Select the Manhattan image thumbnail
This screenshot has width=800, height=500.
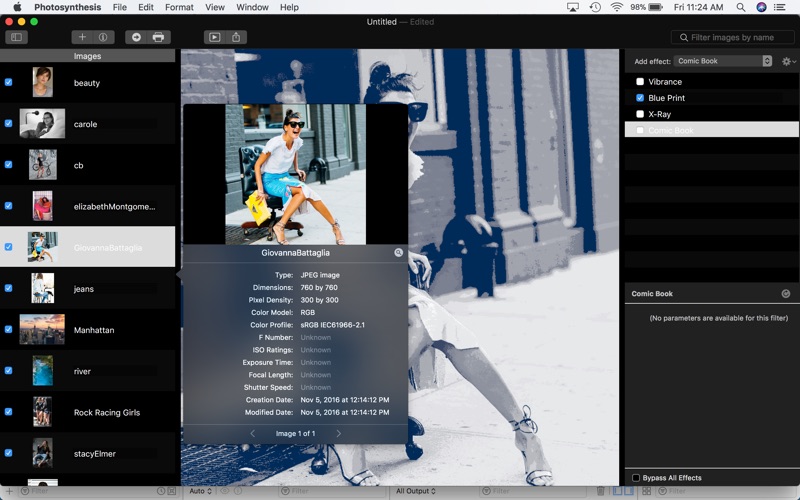point(42,330)
